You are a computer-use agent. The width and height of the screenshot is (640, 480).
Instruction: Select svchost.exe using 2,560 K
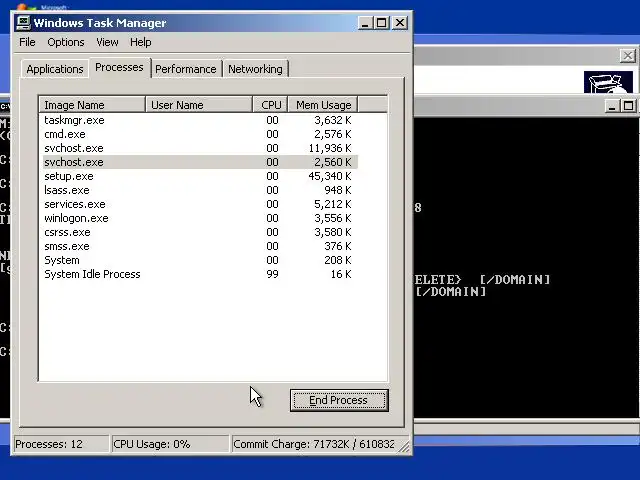[200, 162]
